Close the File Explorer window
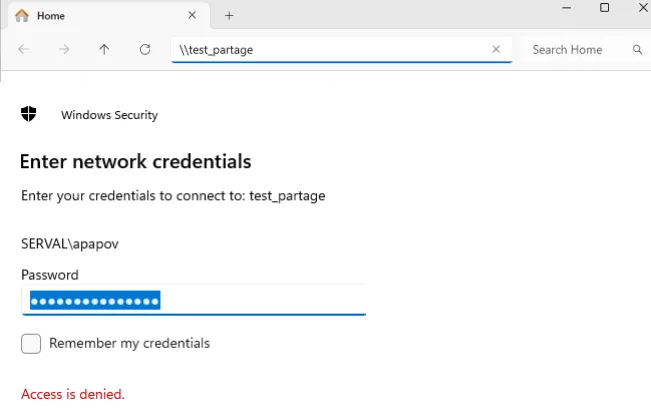 pos(643,7)
